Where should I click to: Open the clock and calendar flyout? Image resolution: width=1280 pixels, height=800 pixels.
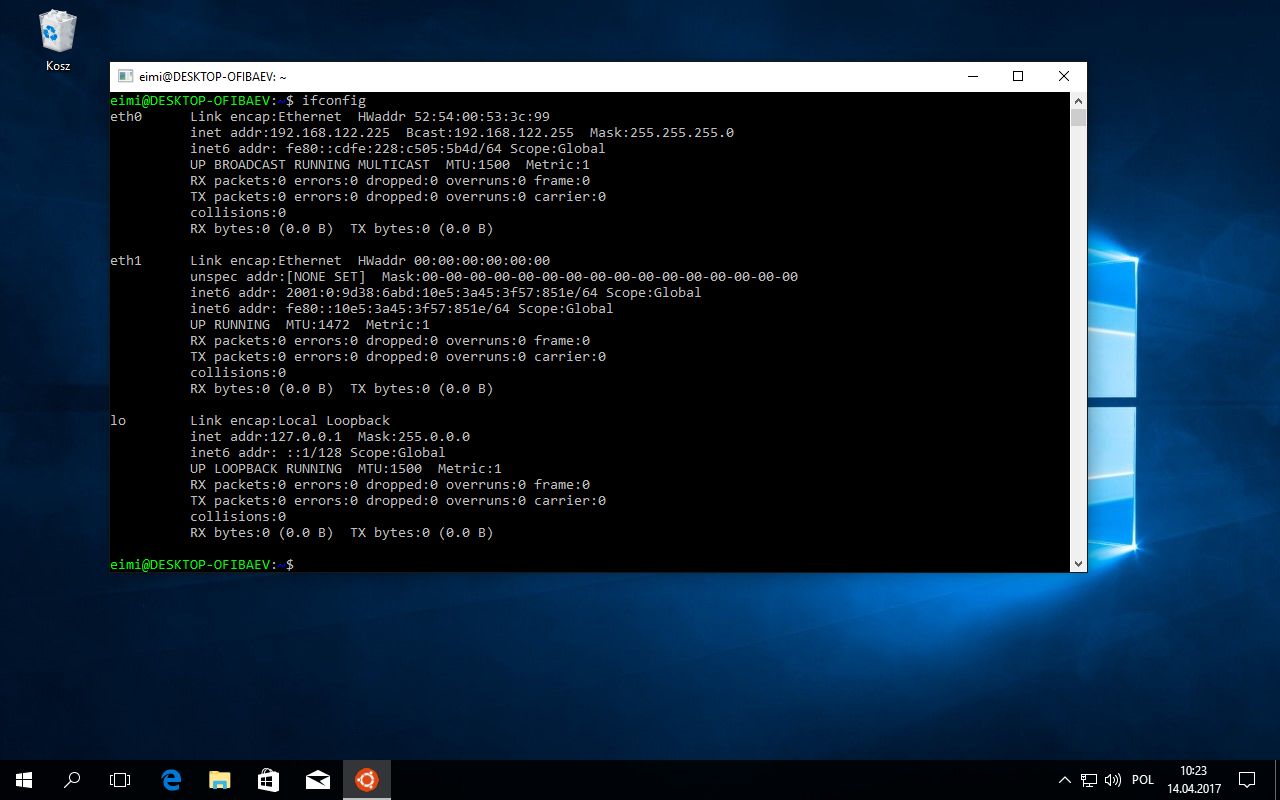pos(1193,780)
